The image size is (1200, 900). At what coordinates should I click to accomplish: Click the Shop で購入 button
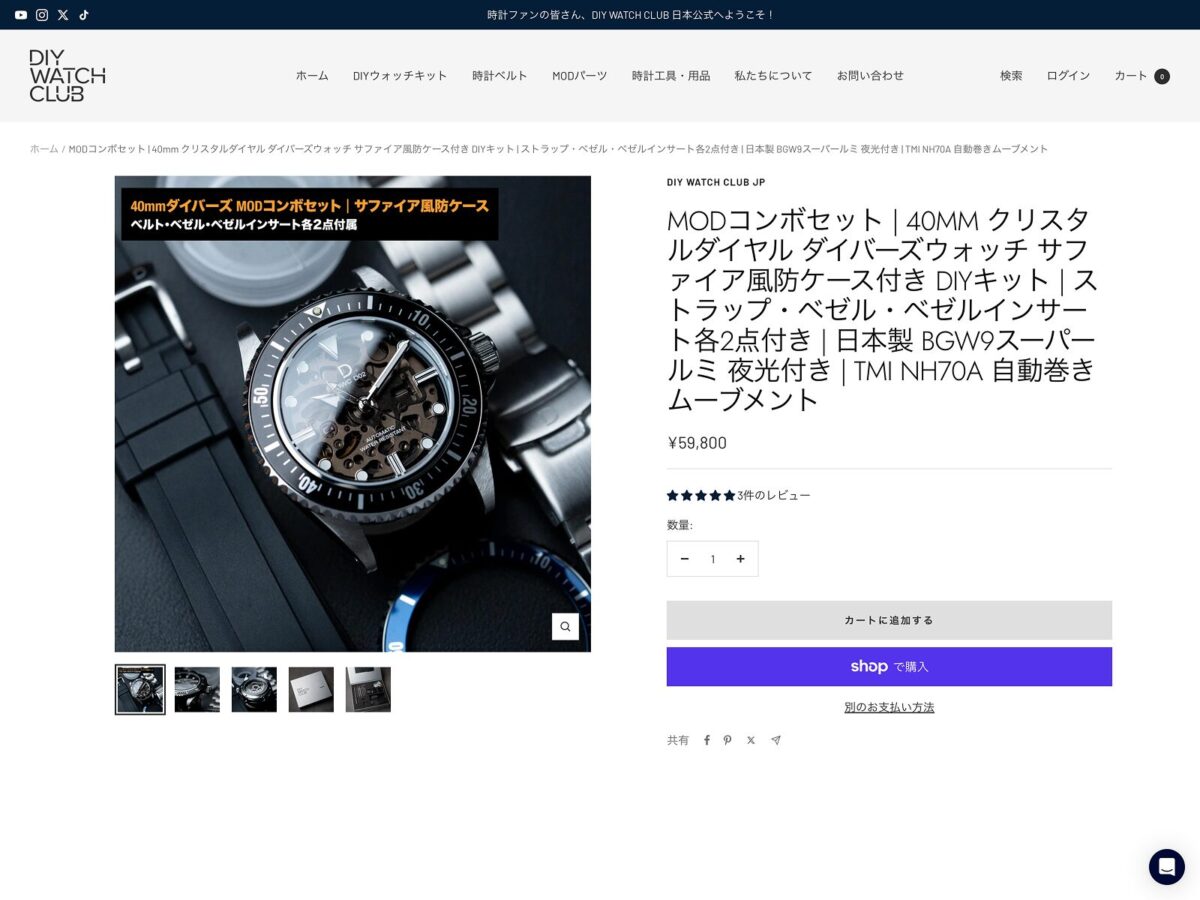[889, 667]
